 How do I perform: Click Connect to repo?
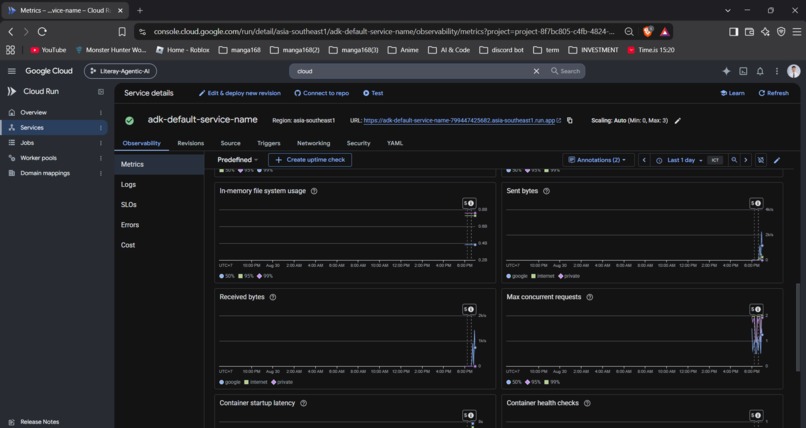click(322, 93)
